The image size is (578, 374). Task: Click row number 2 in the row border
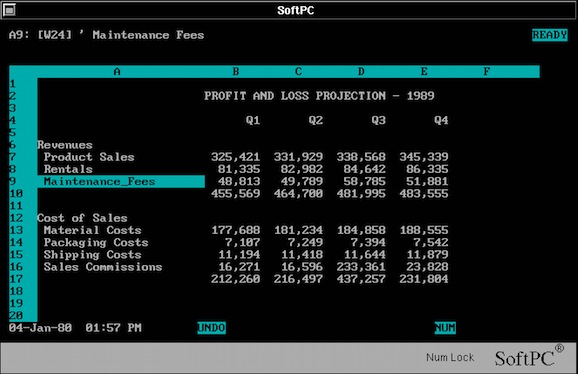point(13,96)
